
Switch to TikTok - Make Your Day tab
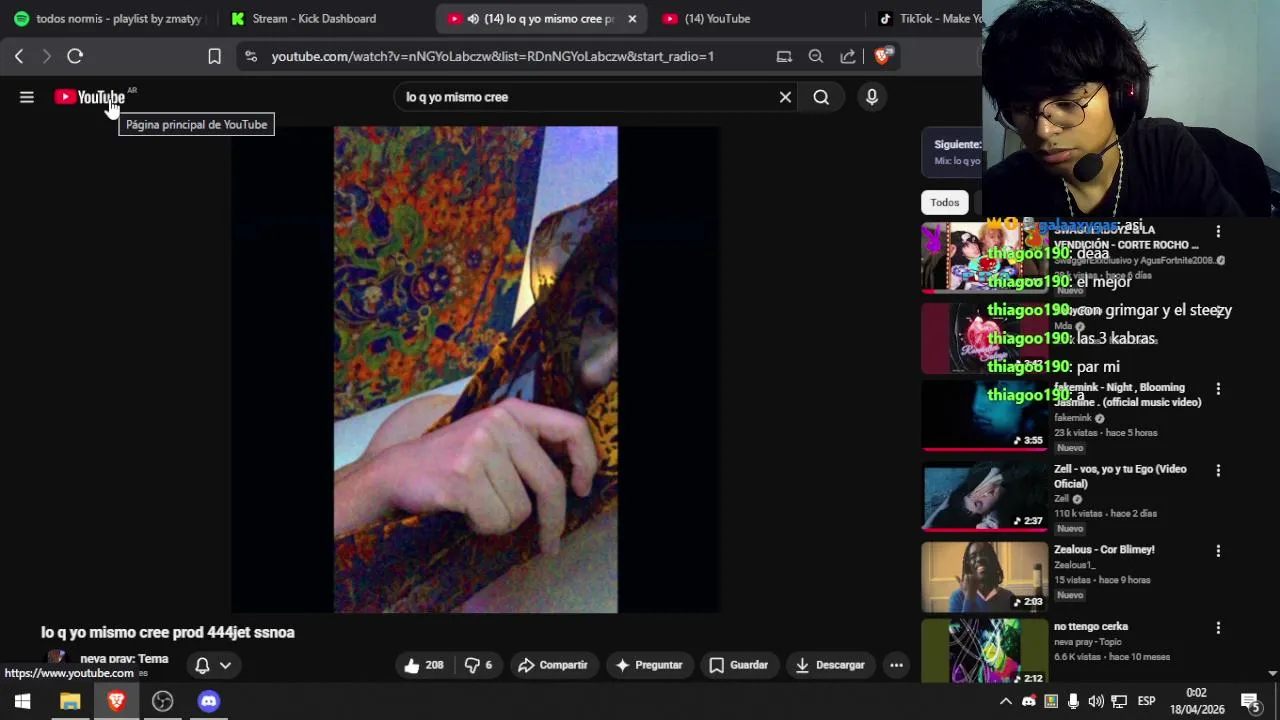coord(928,18)
